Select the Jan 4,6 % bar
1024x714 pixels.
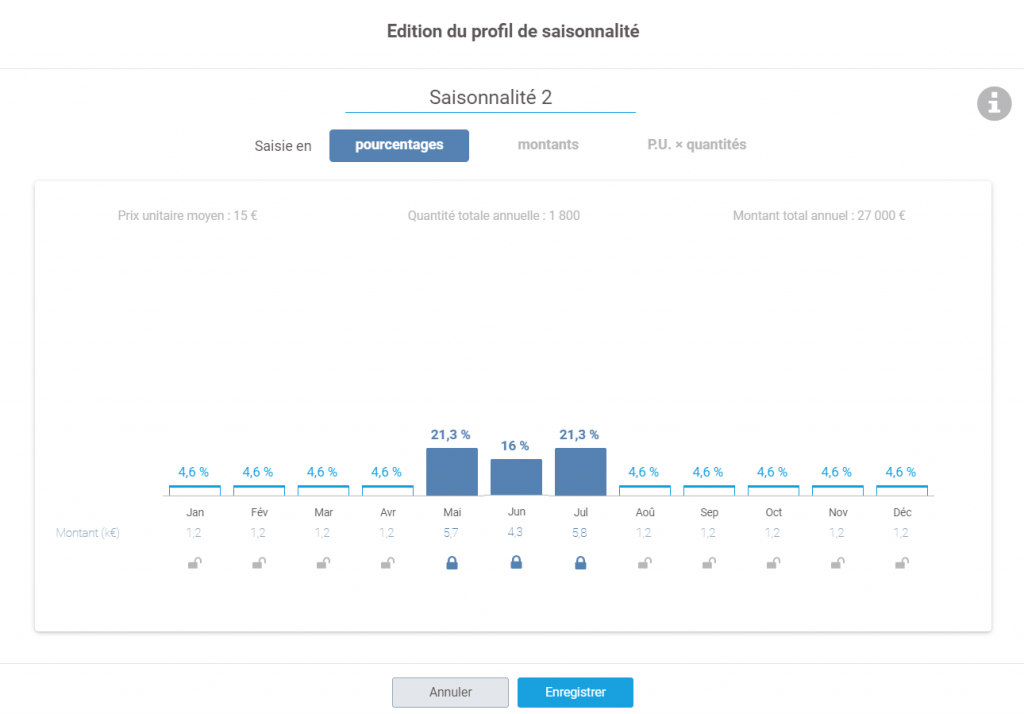(x=195, y=490)
